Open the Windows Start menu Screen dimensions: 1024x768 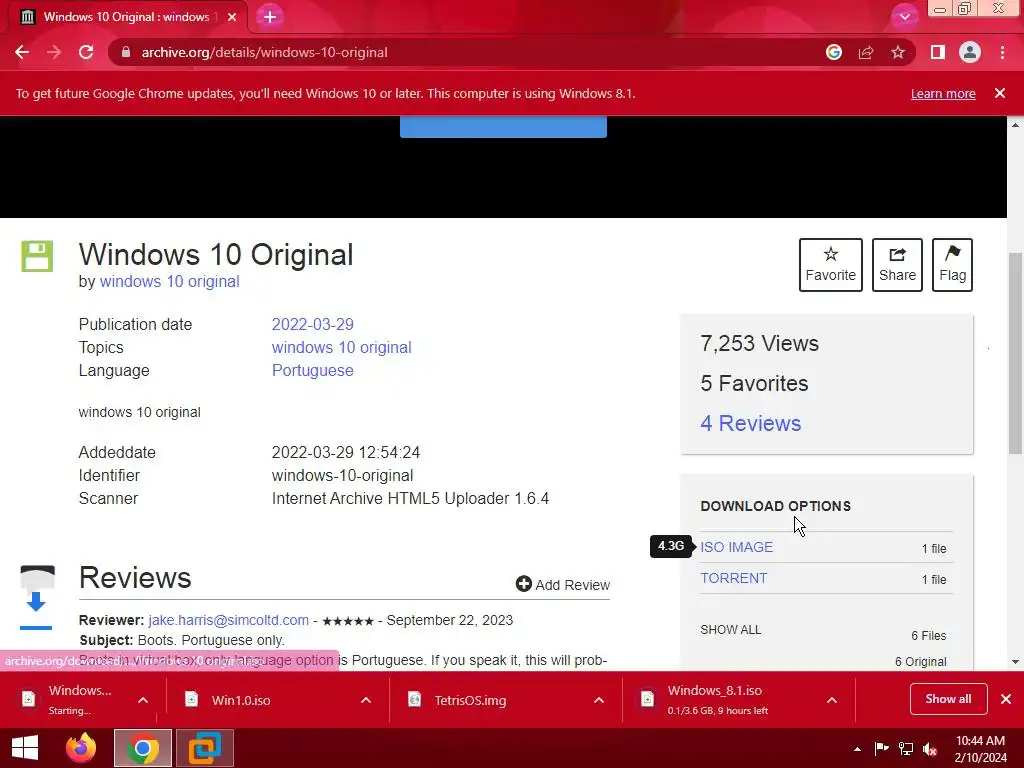pos(25,748)
